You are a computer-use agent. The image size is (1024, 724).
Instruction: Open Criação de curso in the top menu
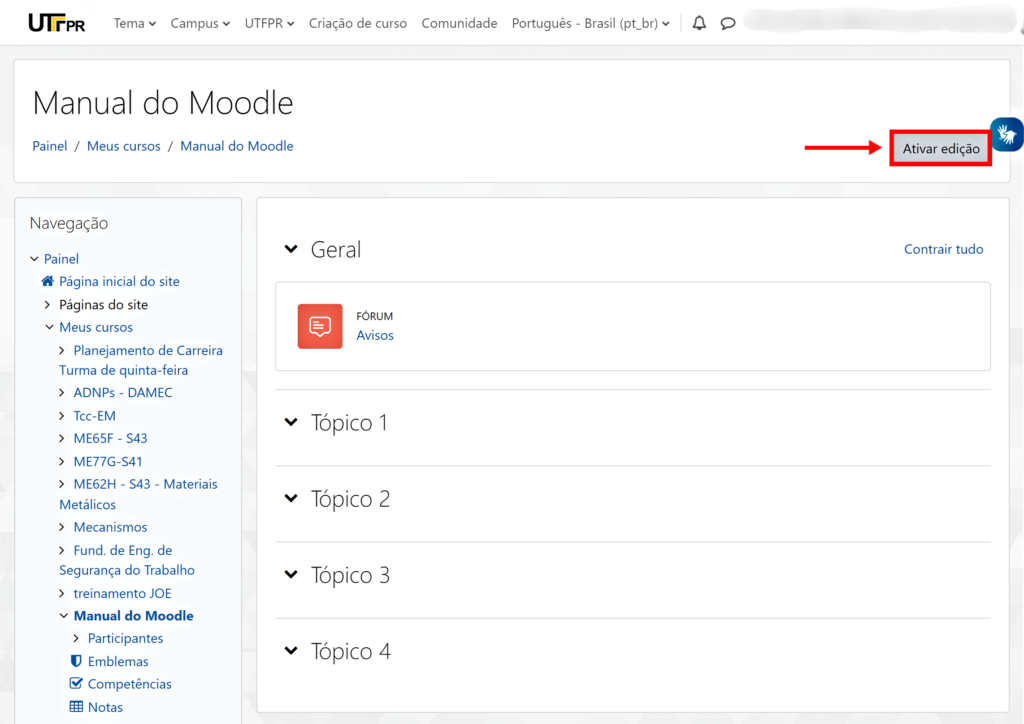358,24
